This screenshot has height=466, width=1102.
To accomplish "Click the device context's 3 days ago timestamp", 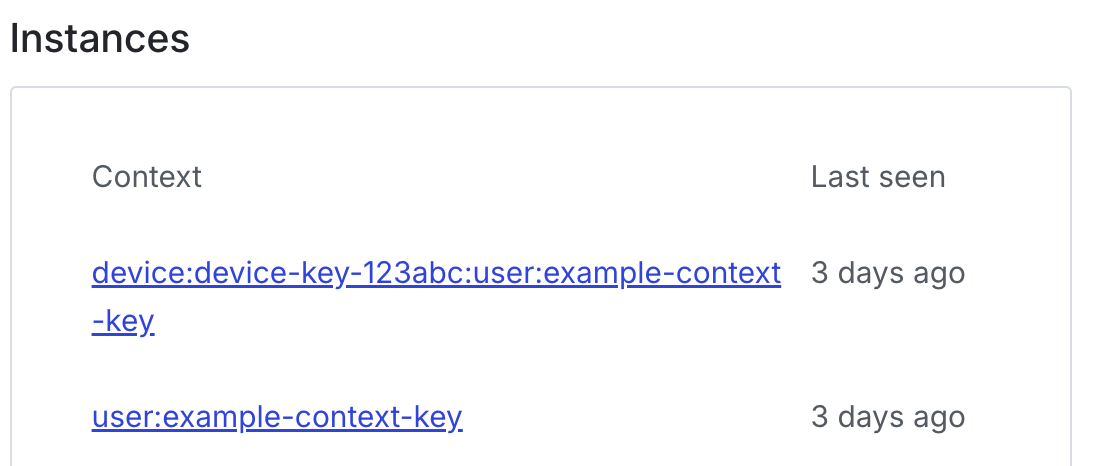I will (x=887, y=273).
